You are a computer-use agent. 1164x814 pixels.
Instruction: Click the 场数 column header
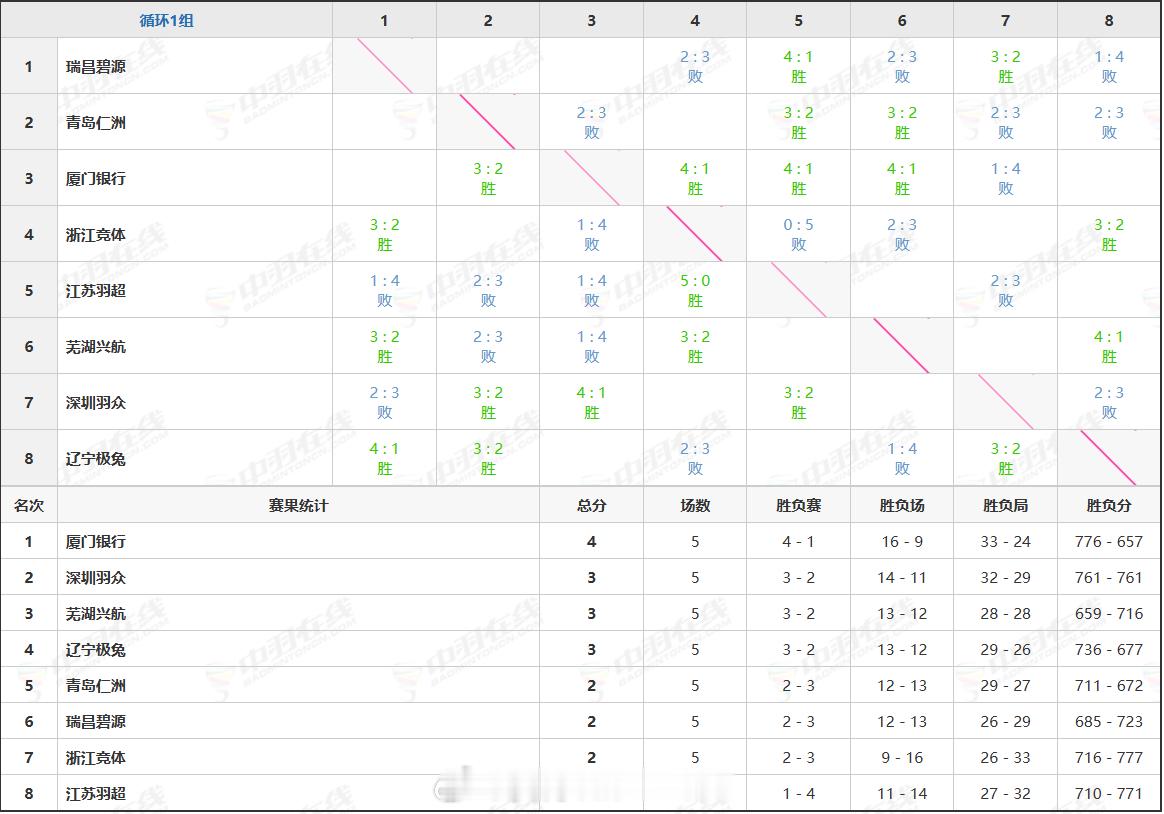pos(695,505)
